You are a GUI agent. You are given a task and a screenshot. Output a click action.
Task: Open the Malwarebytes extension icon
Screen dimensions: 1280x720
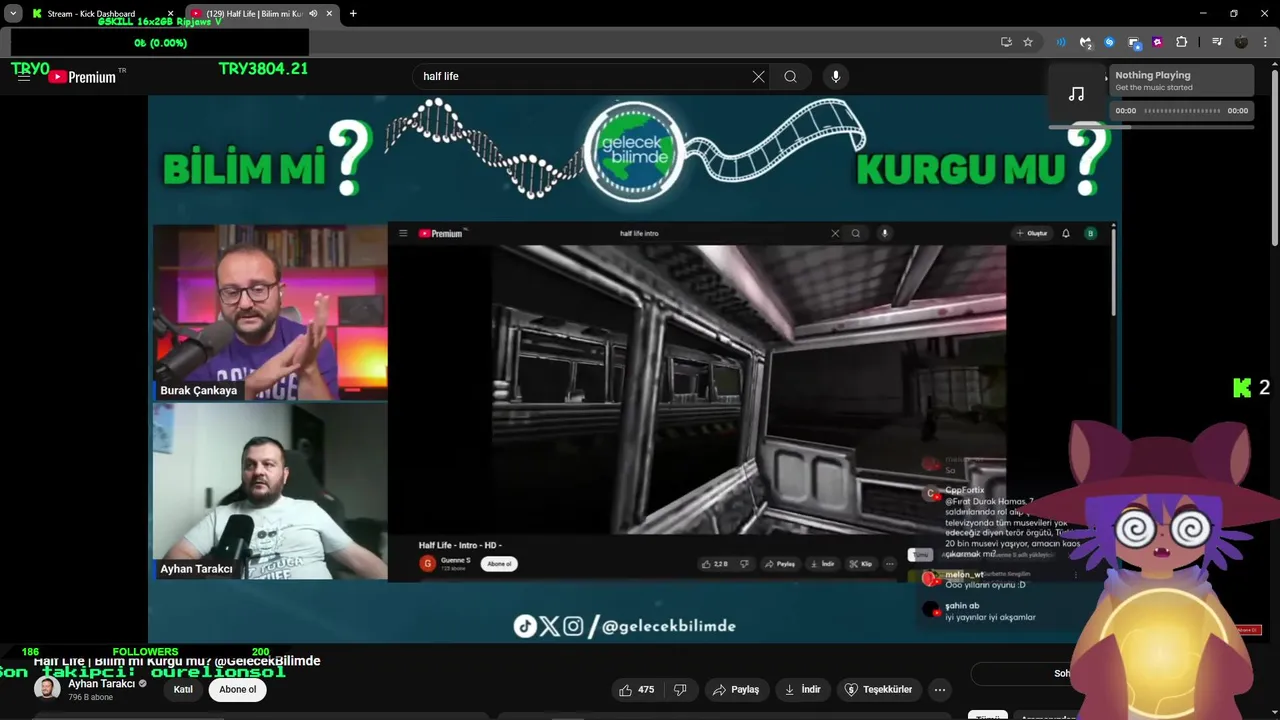tap(1085, 42)
